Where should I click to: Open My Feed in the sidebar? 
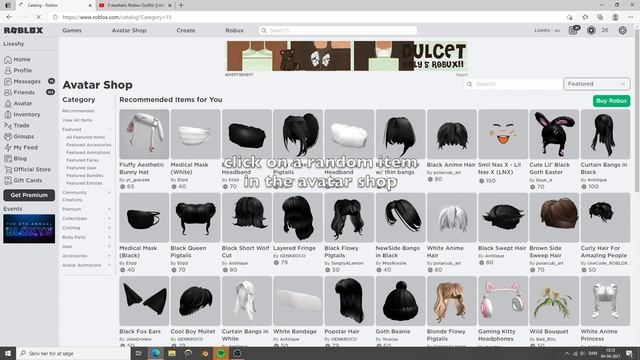[x=21, y=148]
